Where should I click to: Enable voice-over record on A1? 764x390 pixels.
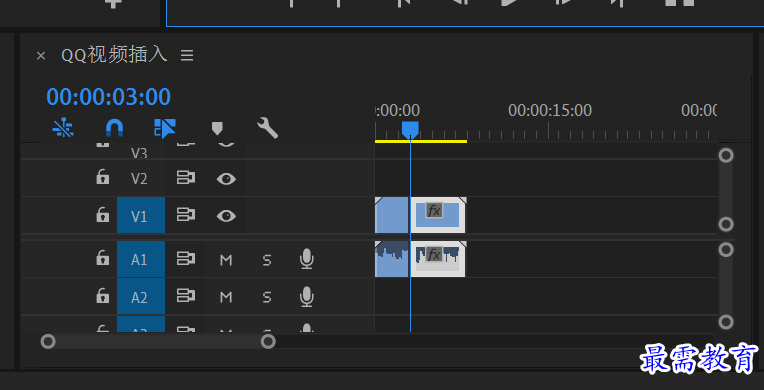click(306, 259)
